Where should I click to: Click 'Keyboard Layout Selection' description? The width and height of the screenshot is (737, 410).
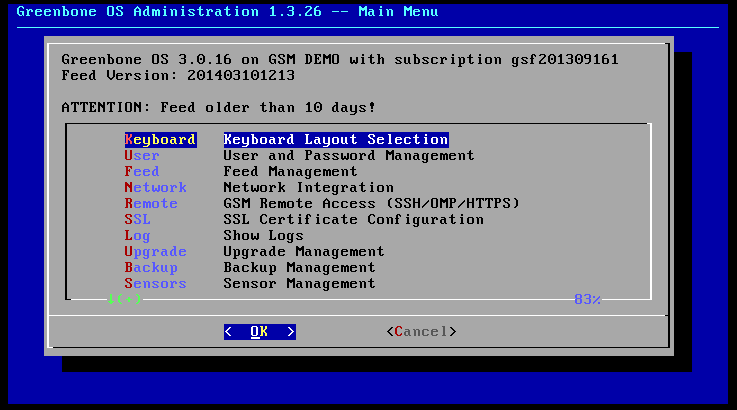pyautogui.click(x=336, y=140)
